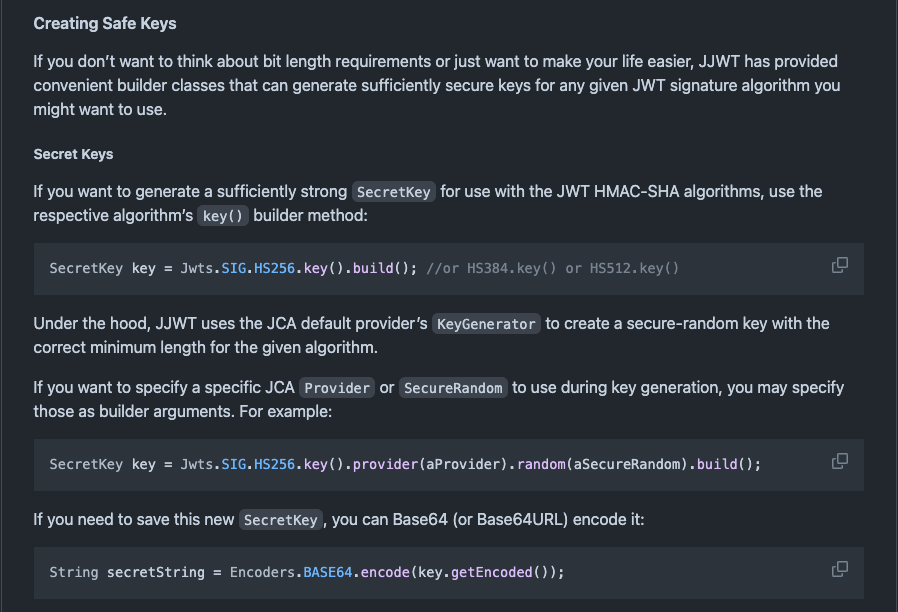Click the String secretString declaration in code
The image size is (898, 612).
click(x=127, y=572)
